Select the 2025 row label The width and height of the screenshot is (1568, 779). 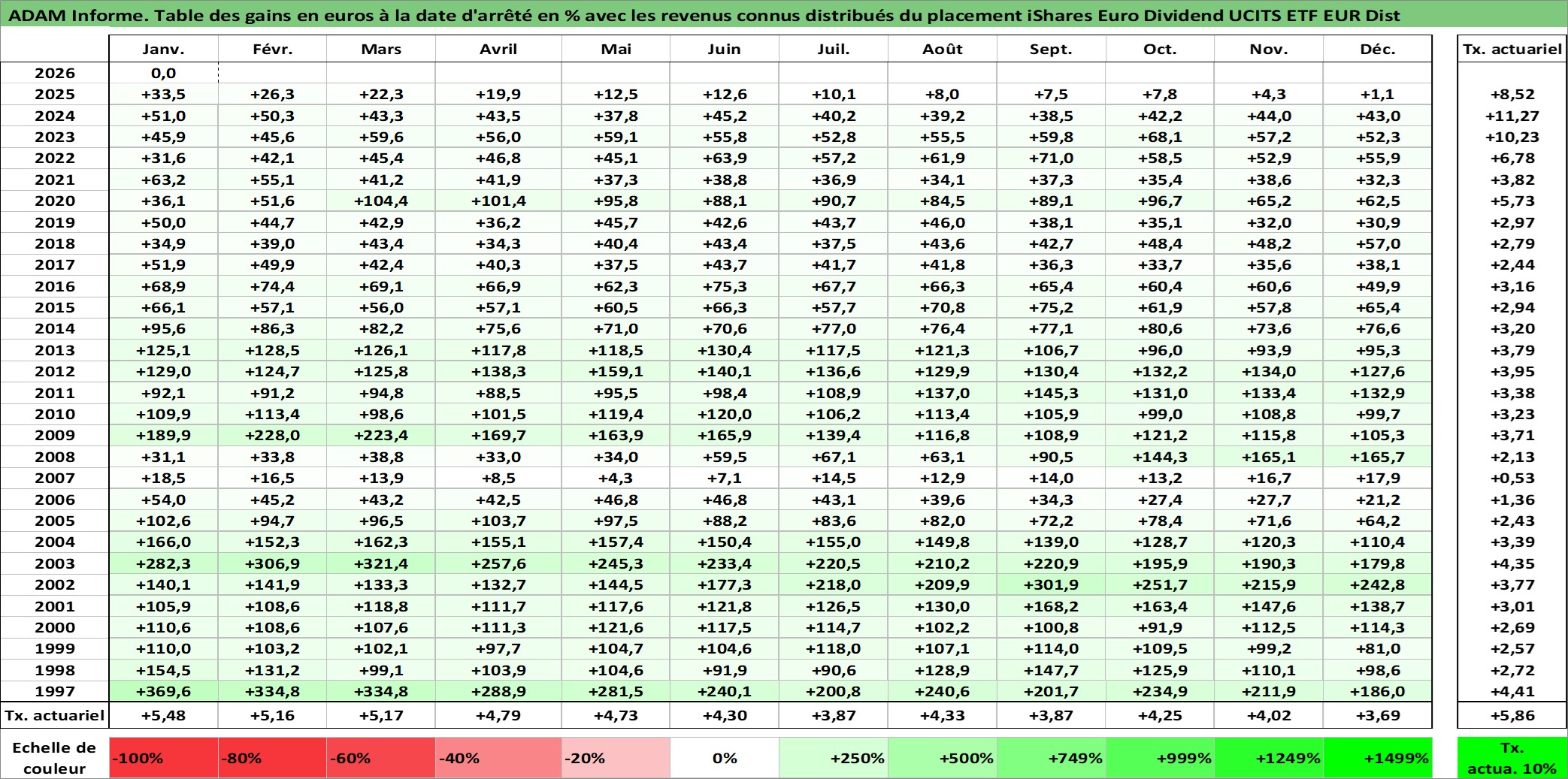[55, 94]
